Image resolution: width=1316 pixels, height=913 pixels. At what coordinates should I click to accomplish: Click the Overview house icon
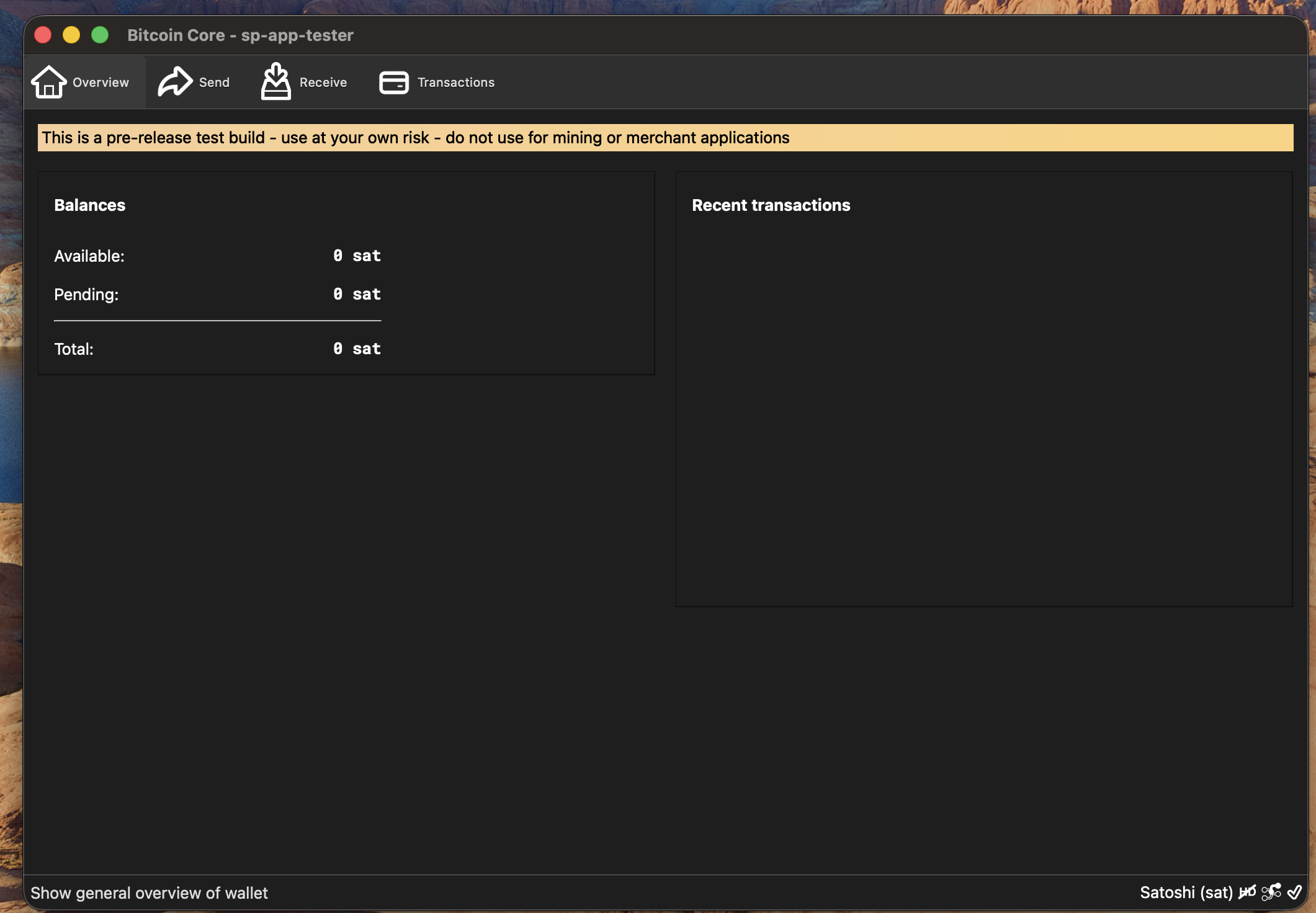(49, 82)
